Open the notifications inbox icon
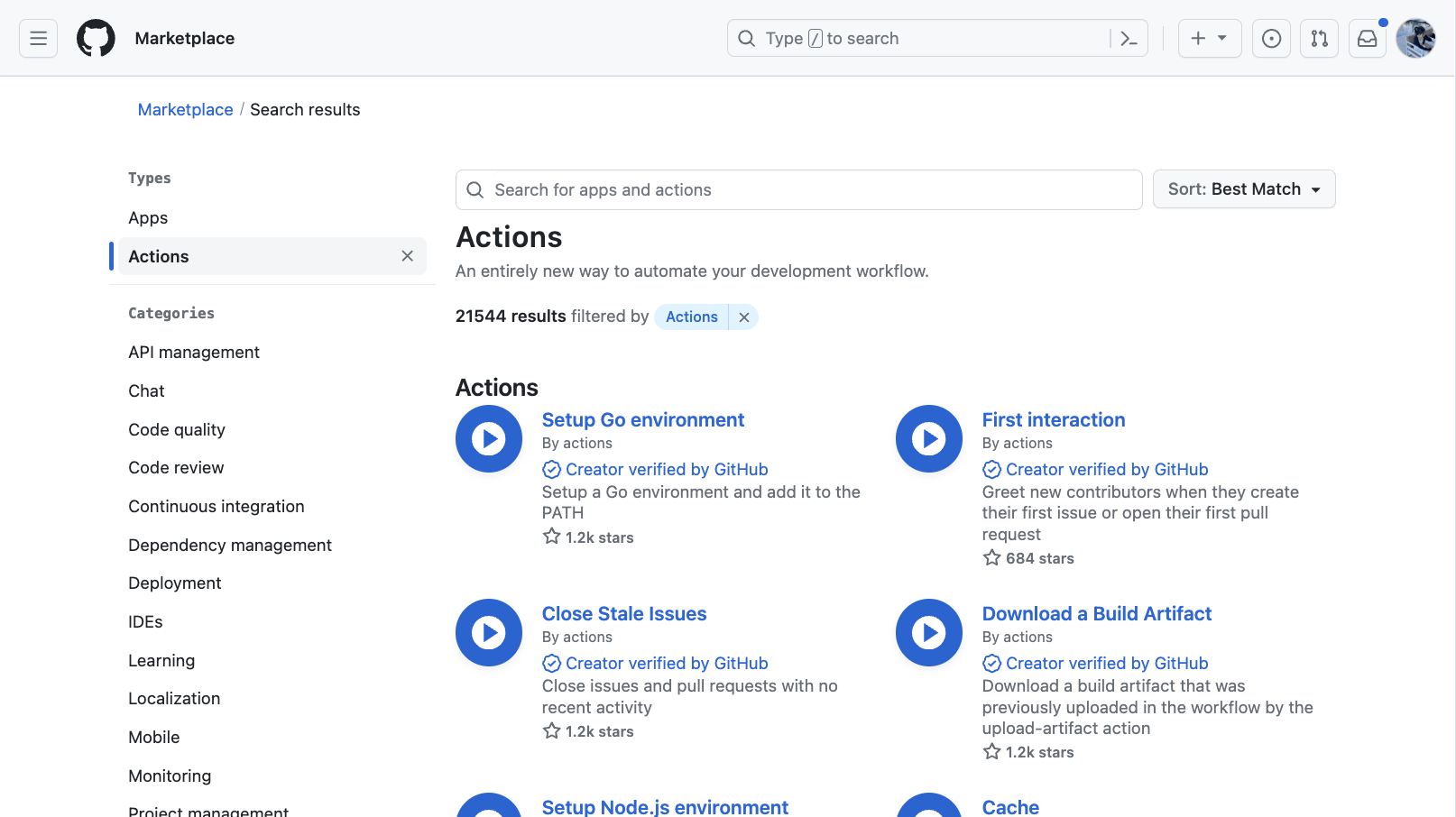This screenshot has width=1456, height=817. (1367, 38)
